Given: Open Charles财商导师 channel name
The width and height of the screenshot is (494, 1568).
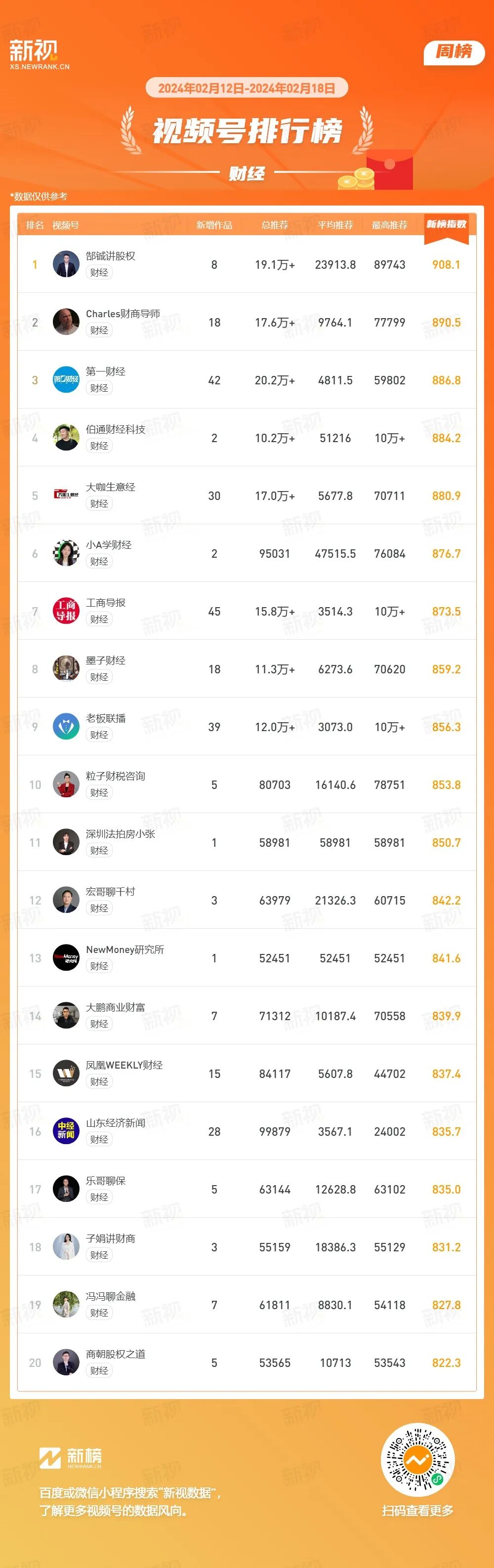Looking at the screenshot, I should coord(123,314).
